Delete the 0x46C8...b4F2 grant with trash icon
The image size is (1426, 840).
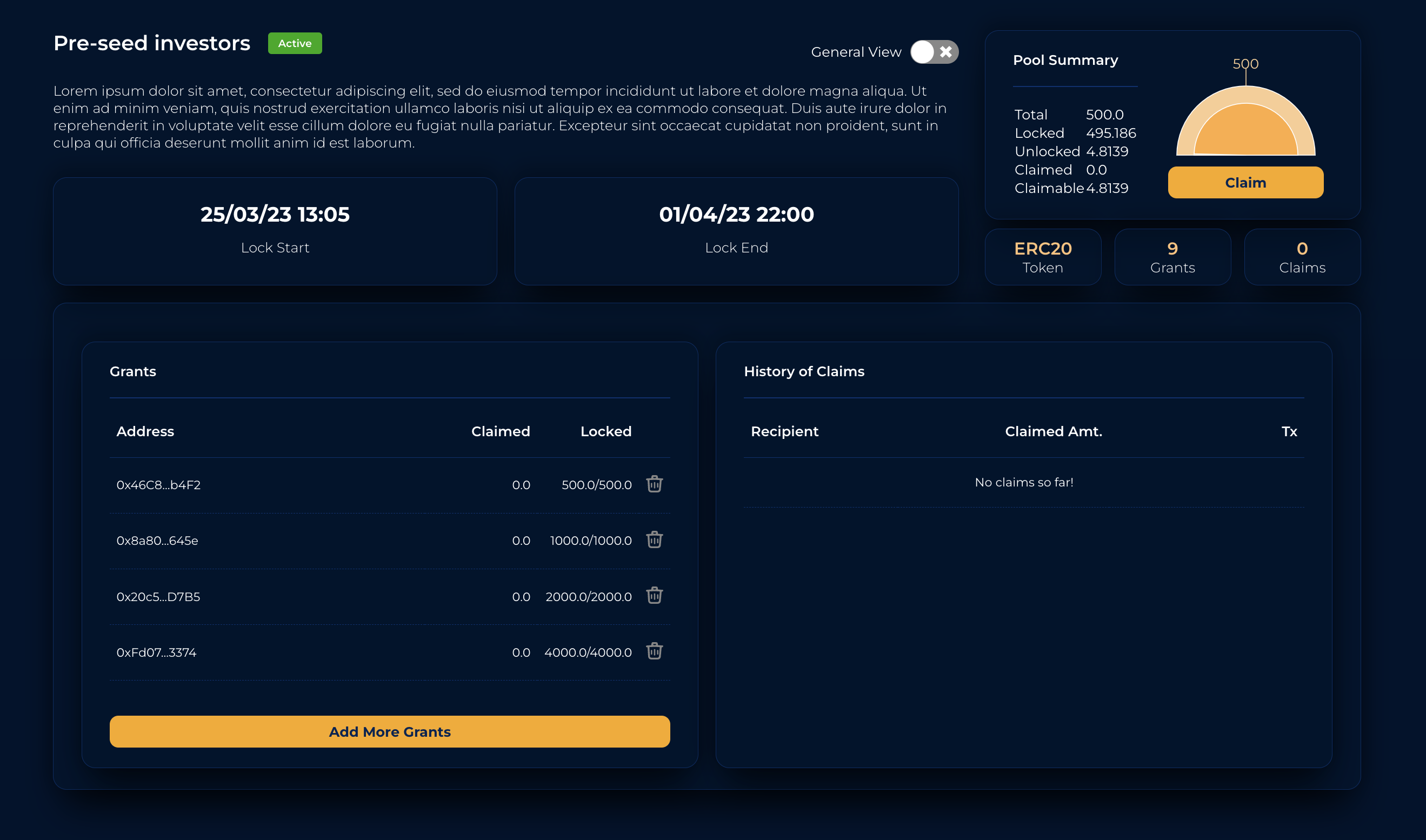coord(654,484)
